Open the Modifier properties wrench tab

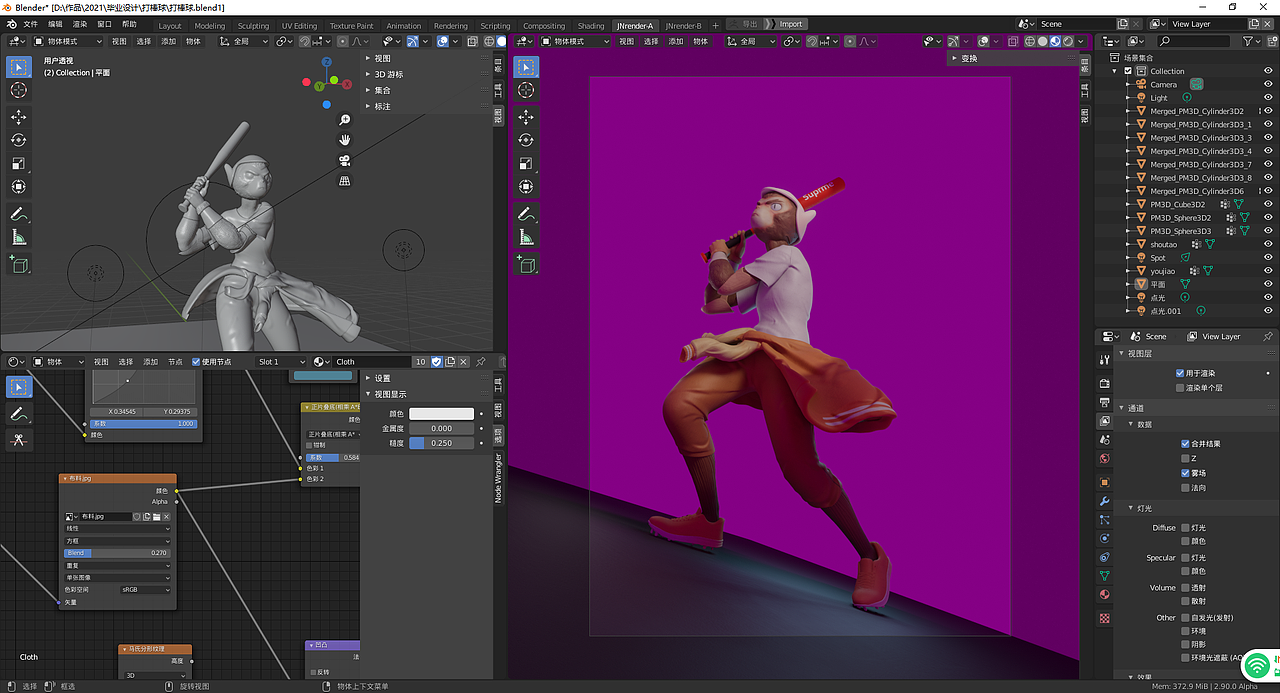coord(1104,501)
